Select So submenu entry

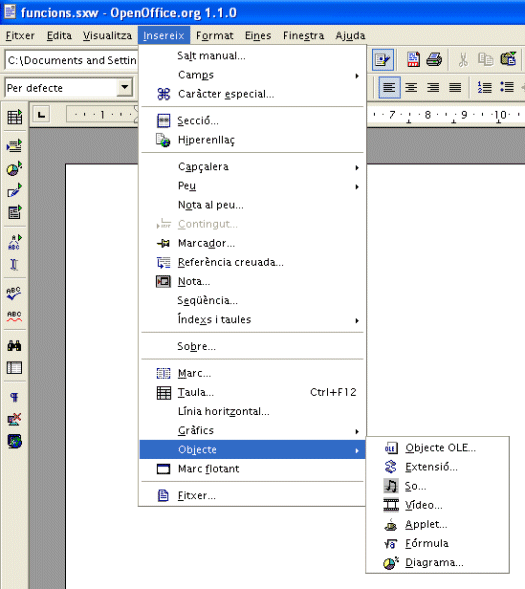click(438, 486)
